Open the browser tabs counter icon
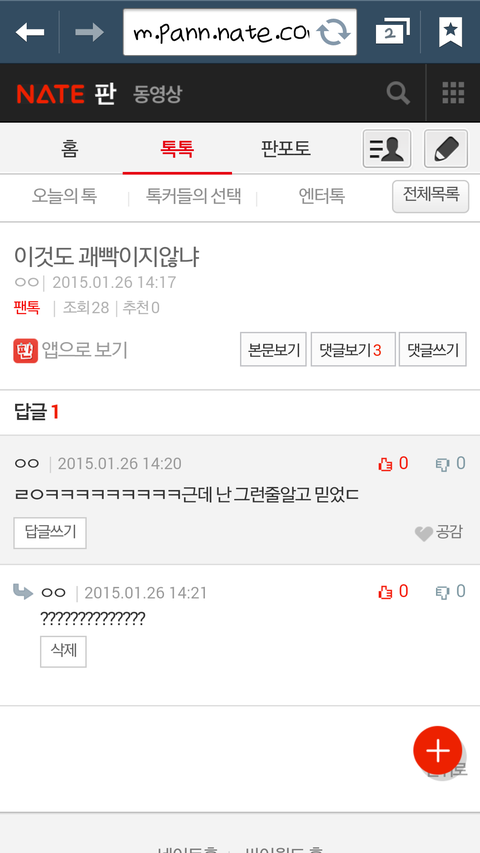The image size is (480, 853). coord(392,32)
